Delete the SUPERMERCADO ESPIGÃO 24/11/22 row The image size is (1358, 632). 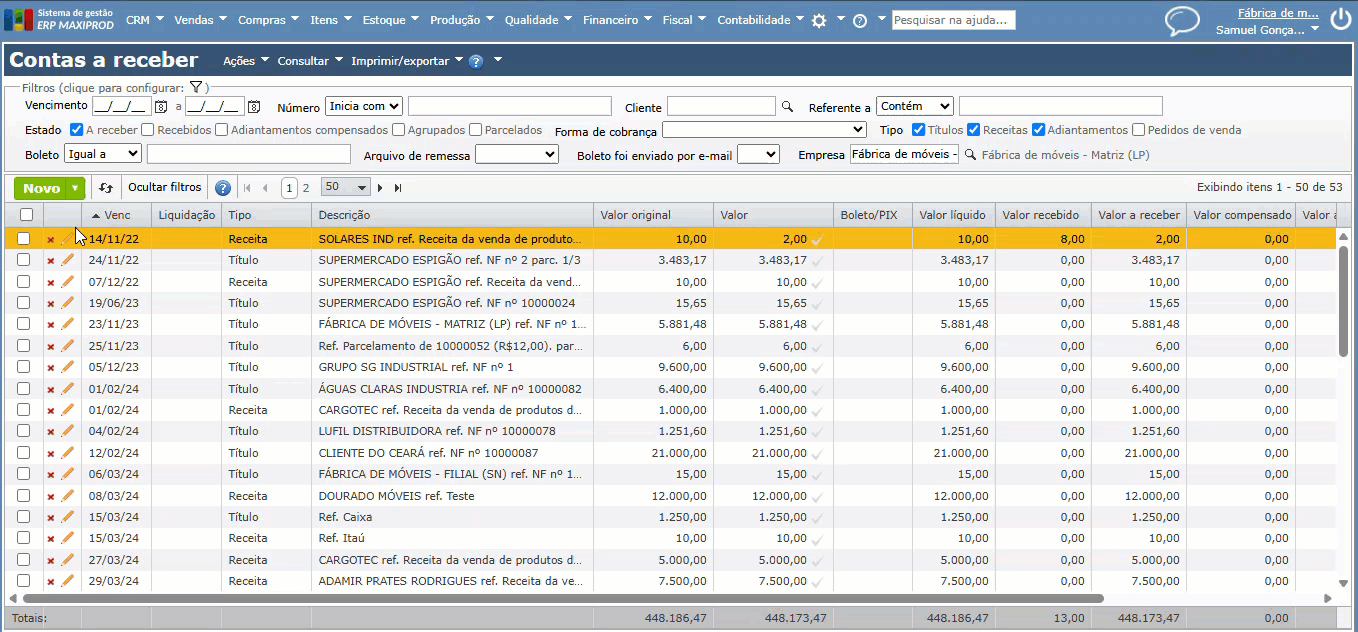(x=51, y=260)
